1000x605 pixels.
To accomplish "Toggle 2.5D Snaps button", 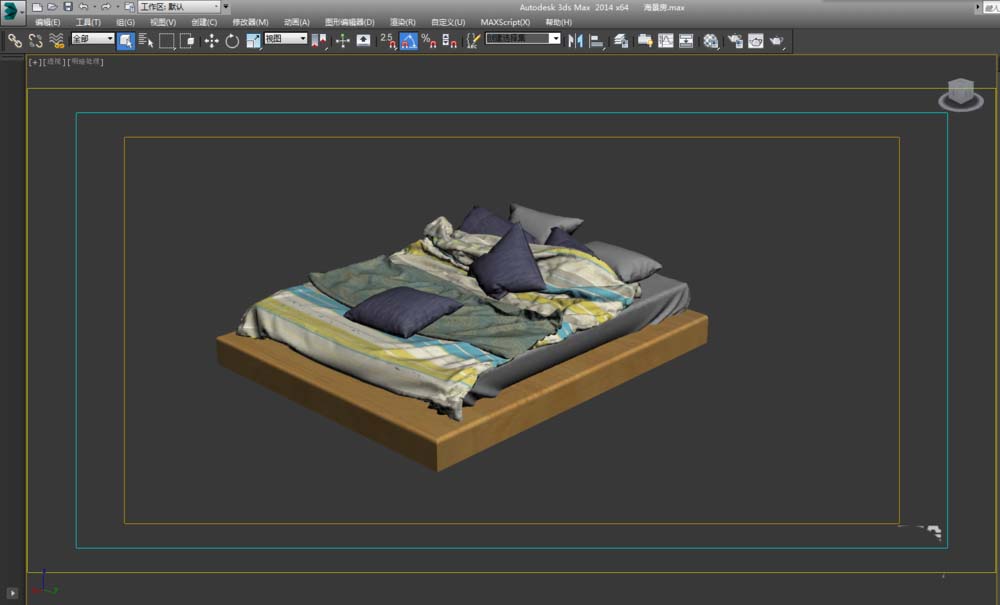I will (x=387, y=40).
